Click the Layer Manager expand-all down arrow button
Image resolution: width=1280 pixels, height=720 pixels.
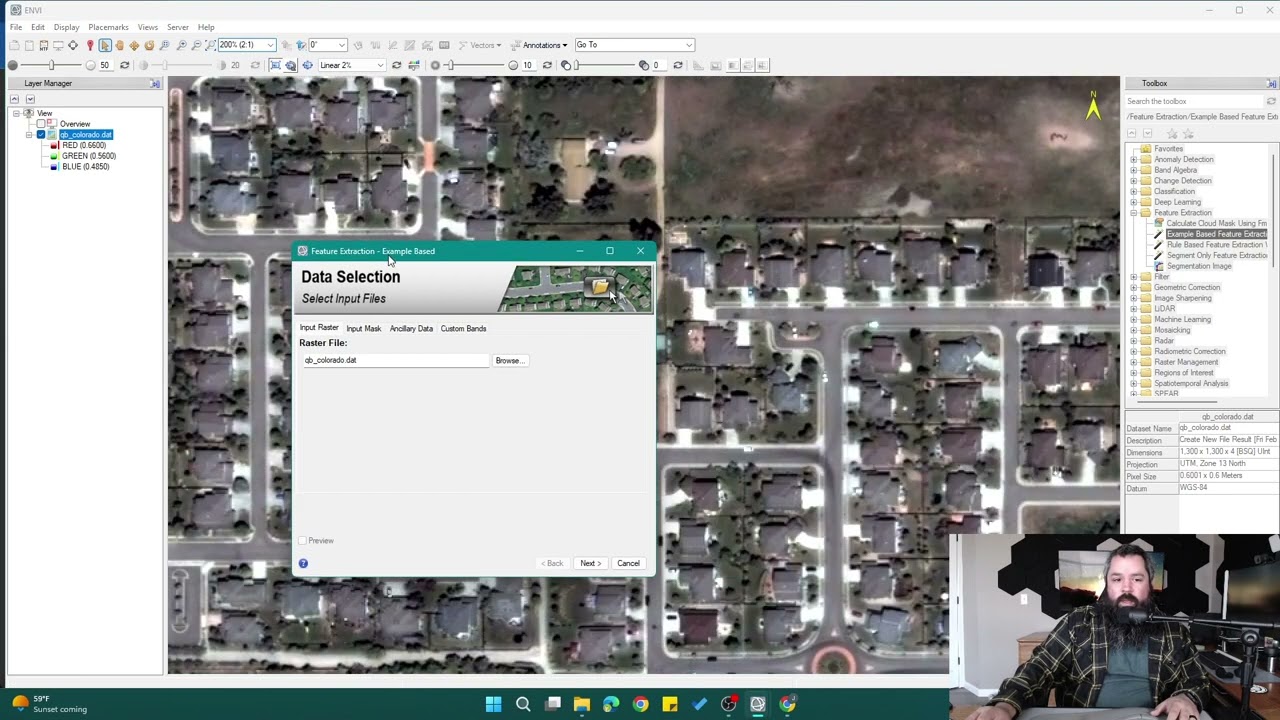(30, 99)
